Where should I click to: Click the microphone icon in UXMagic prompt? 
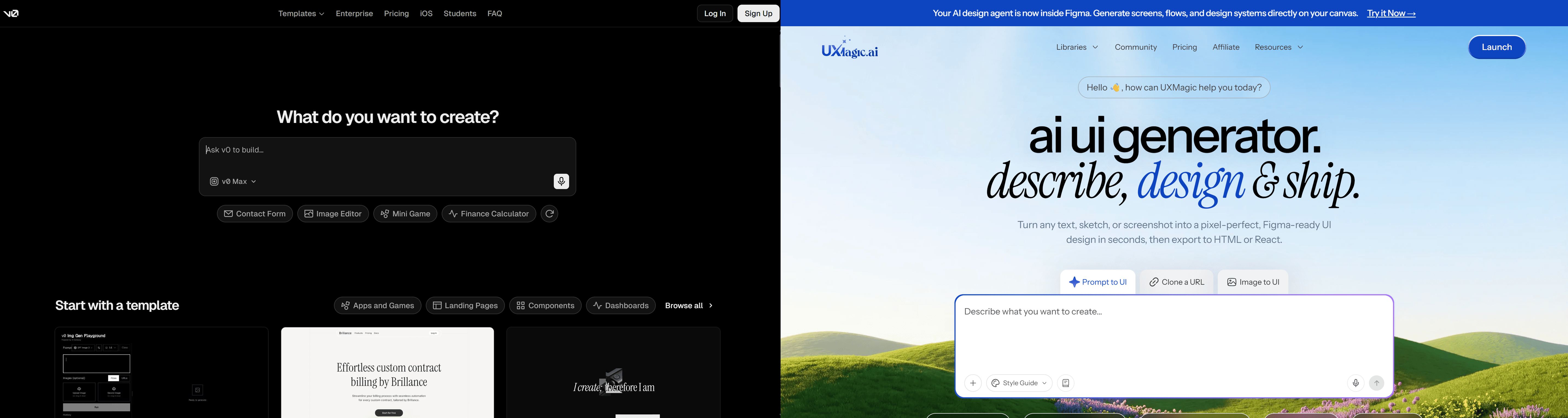tap(1356, 383)
